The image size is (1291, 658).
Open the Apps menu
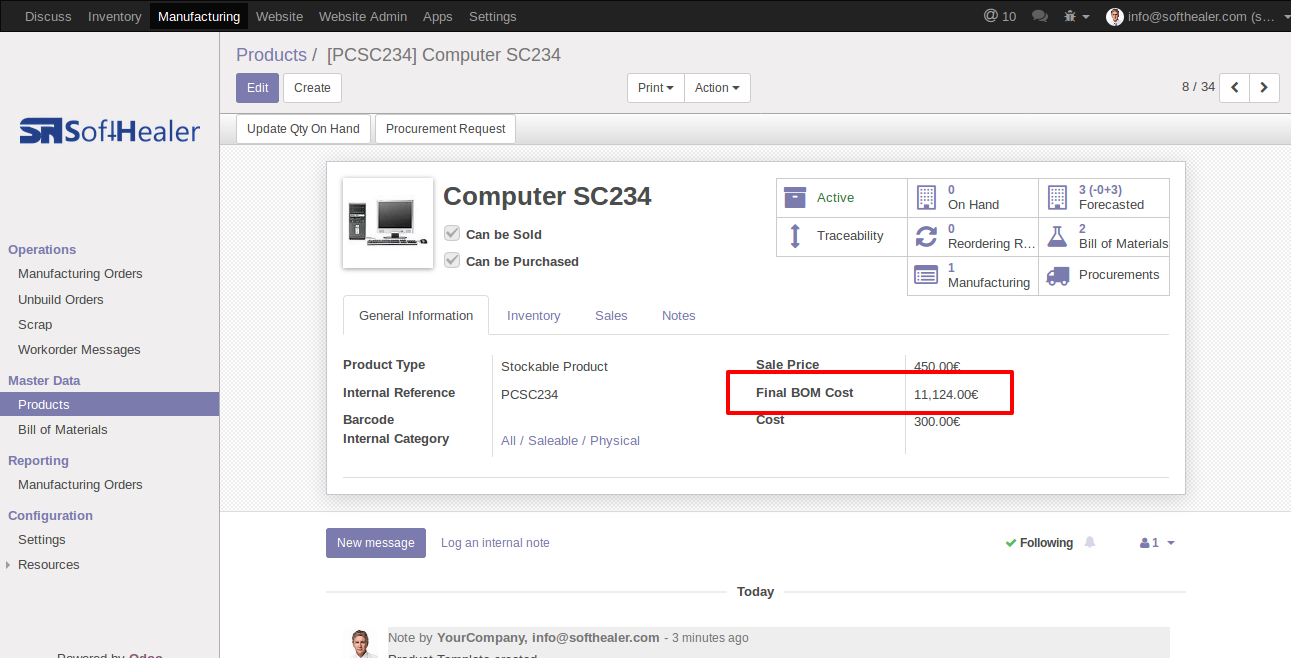(438, 16)
